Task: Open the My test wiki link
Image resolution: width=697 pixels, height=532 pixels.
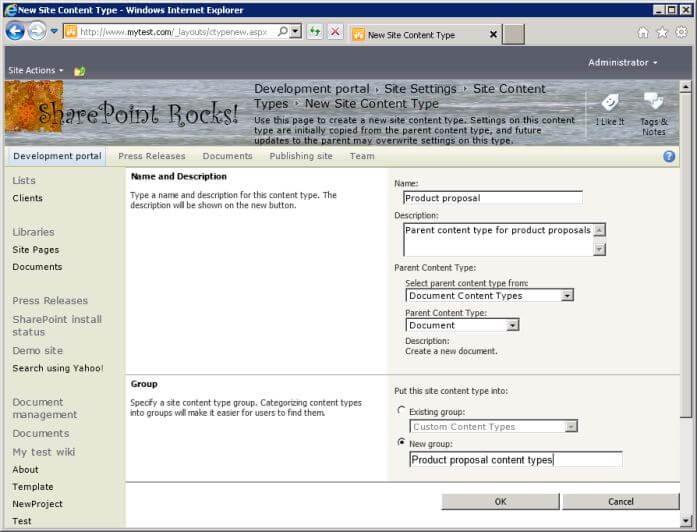Action: coord(44,452)
